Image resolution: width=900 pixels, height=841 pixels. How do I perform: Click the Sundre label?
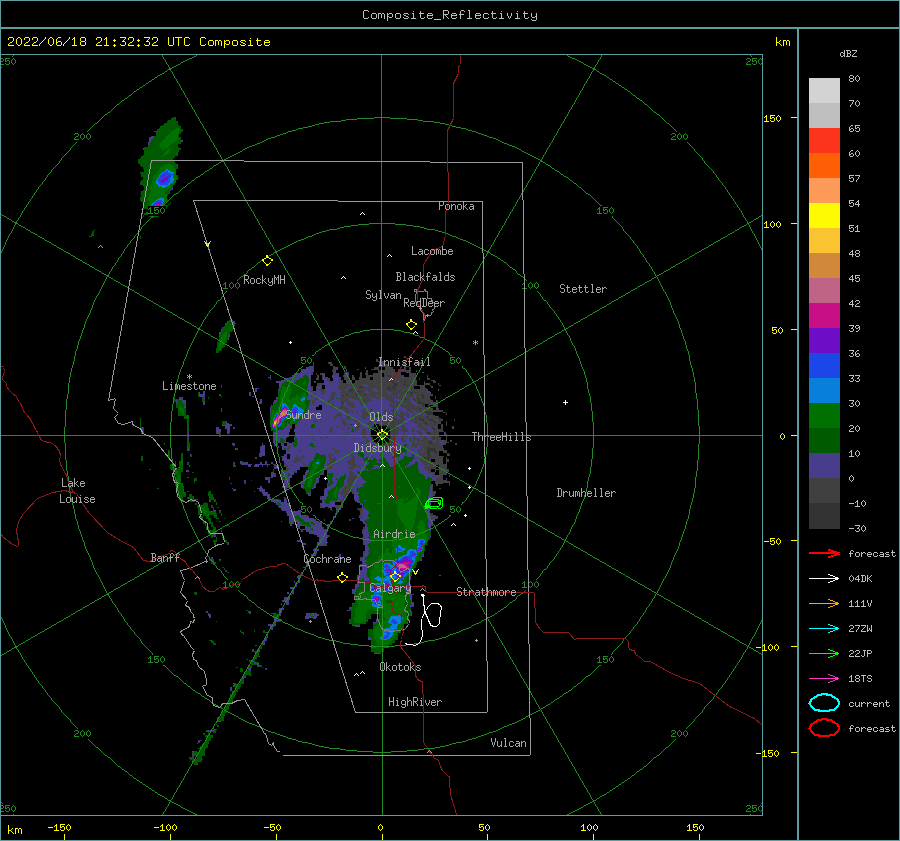tap(304, 415)
